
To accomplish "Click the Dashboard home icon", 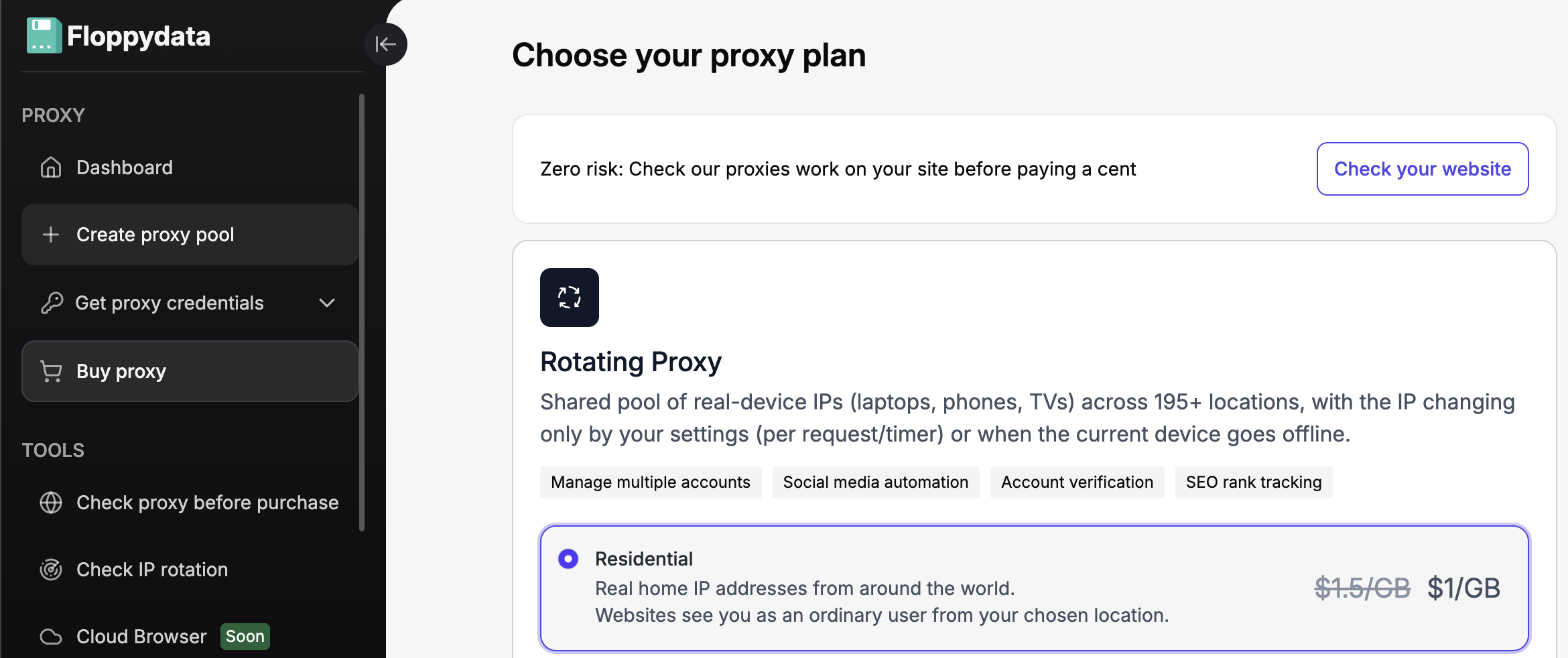I will click(x=51, y=168).
